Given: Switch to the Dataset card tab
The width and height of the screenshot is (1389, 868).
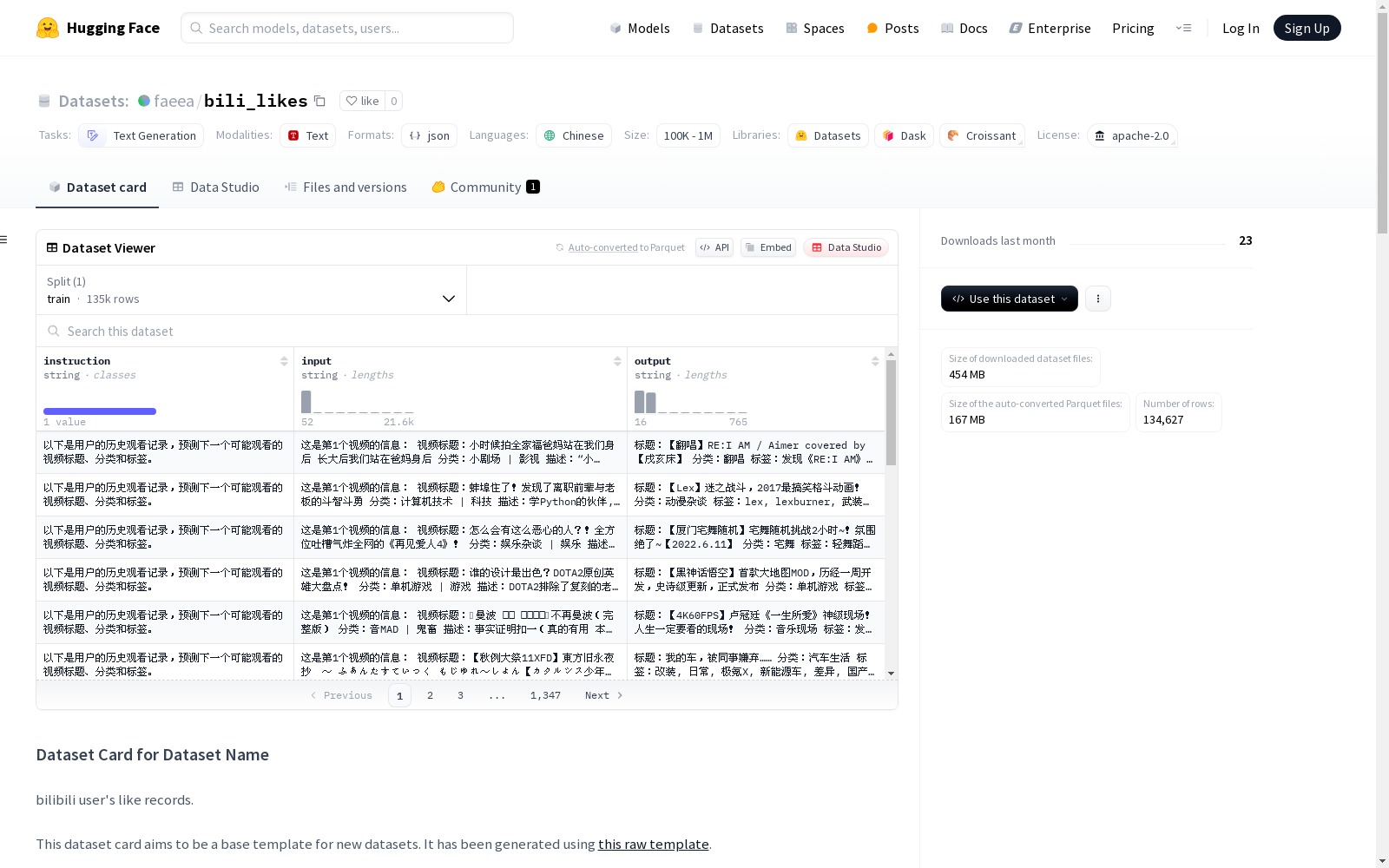Looking at the screenshot, I should tap(97, 187).
